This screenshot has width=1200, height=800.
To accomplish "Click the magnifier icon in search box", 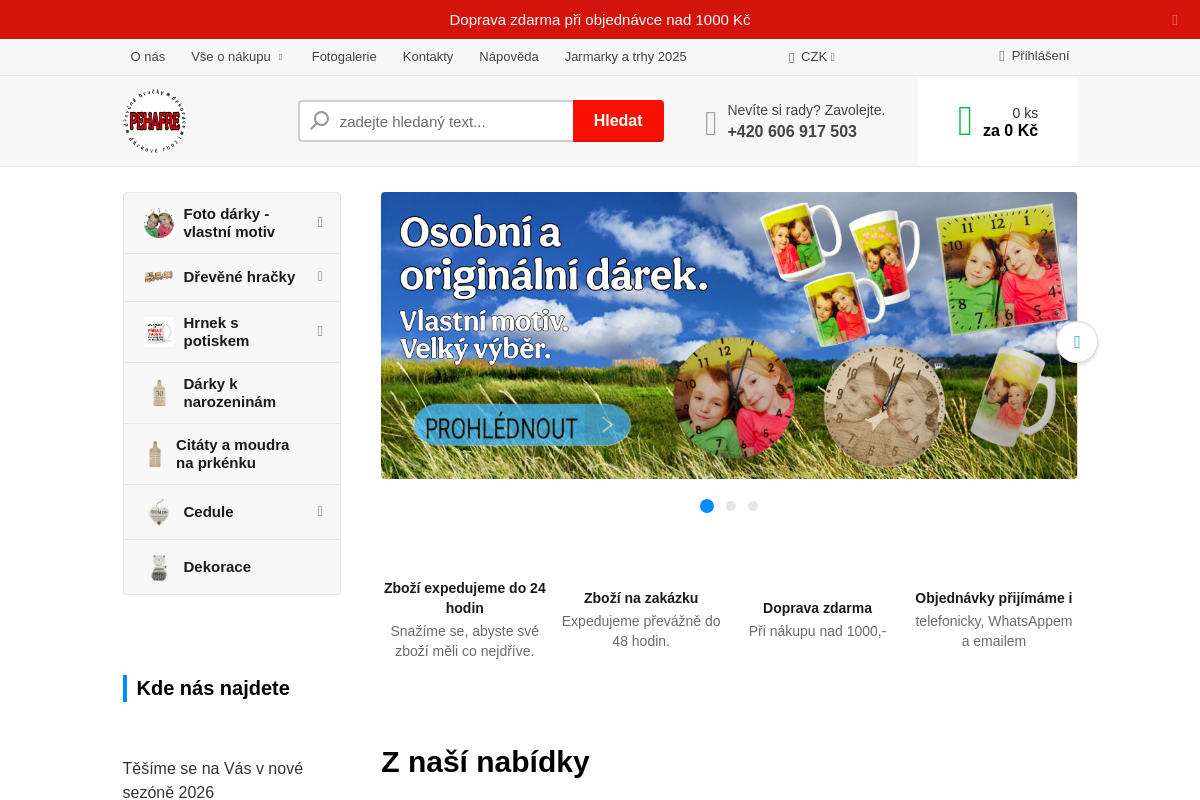I will (x=320, y=121).
